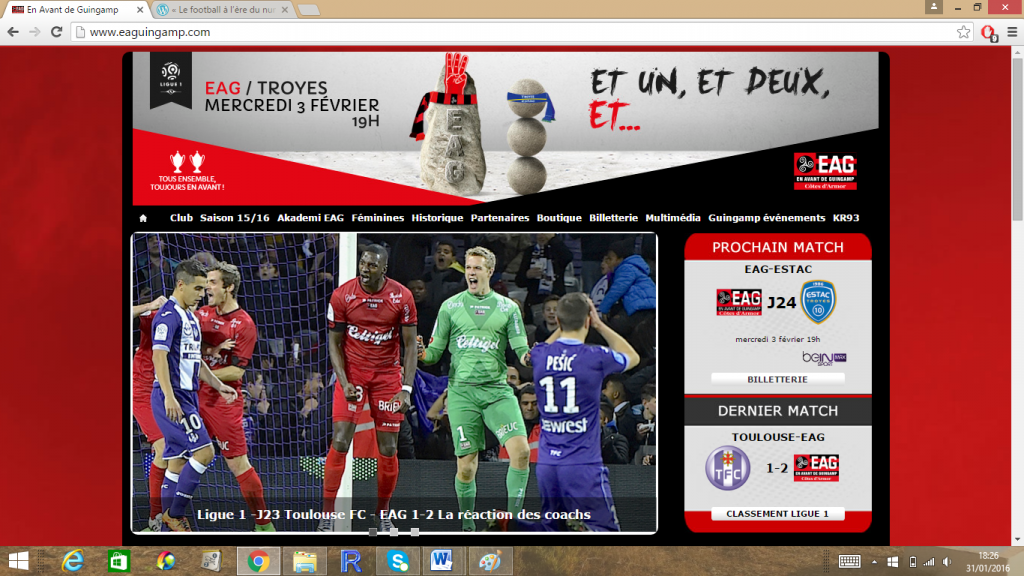1024x576 pixels.
Task: Click the BILLETTERIE button under Prochain Match
Action: [777, 379]
